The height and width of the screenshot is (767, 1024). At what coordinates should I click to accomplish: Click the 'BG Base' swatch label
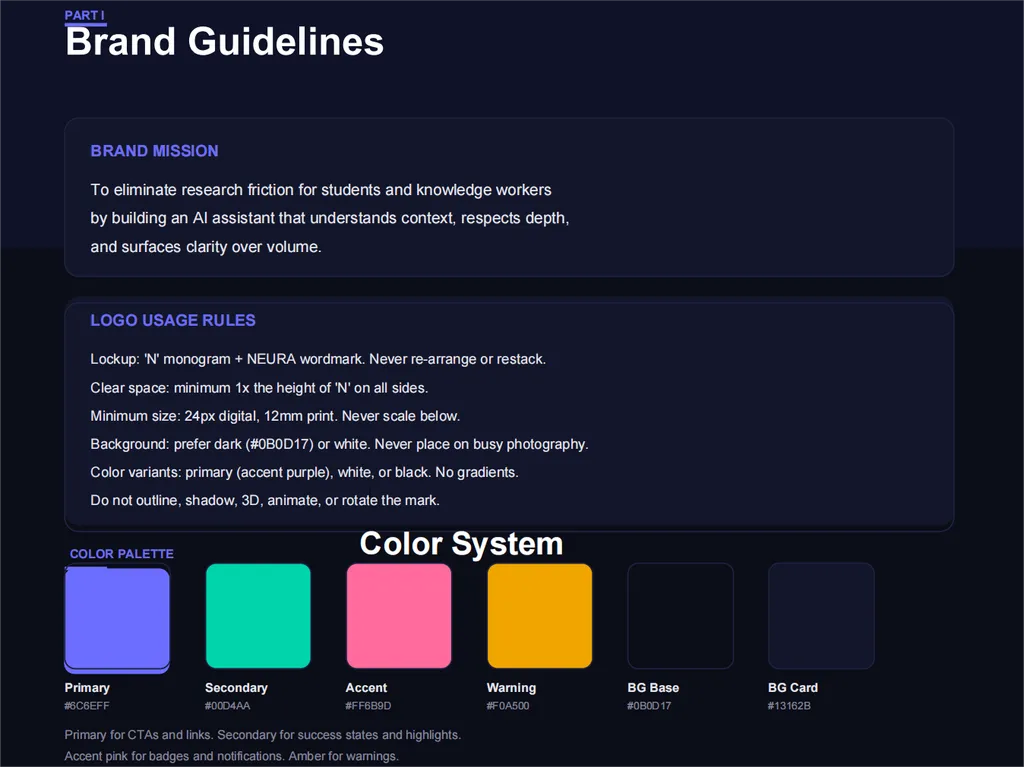[x=653, y=688]
